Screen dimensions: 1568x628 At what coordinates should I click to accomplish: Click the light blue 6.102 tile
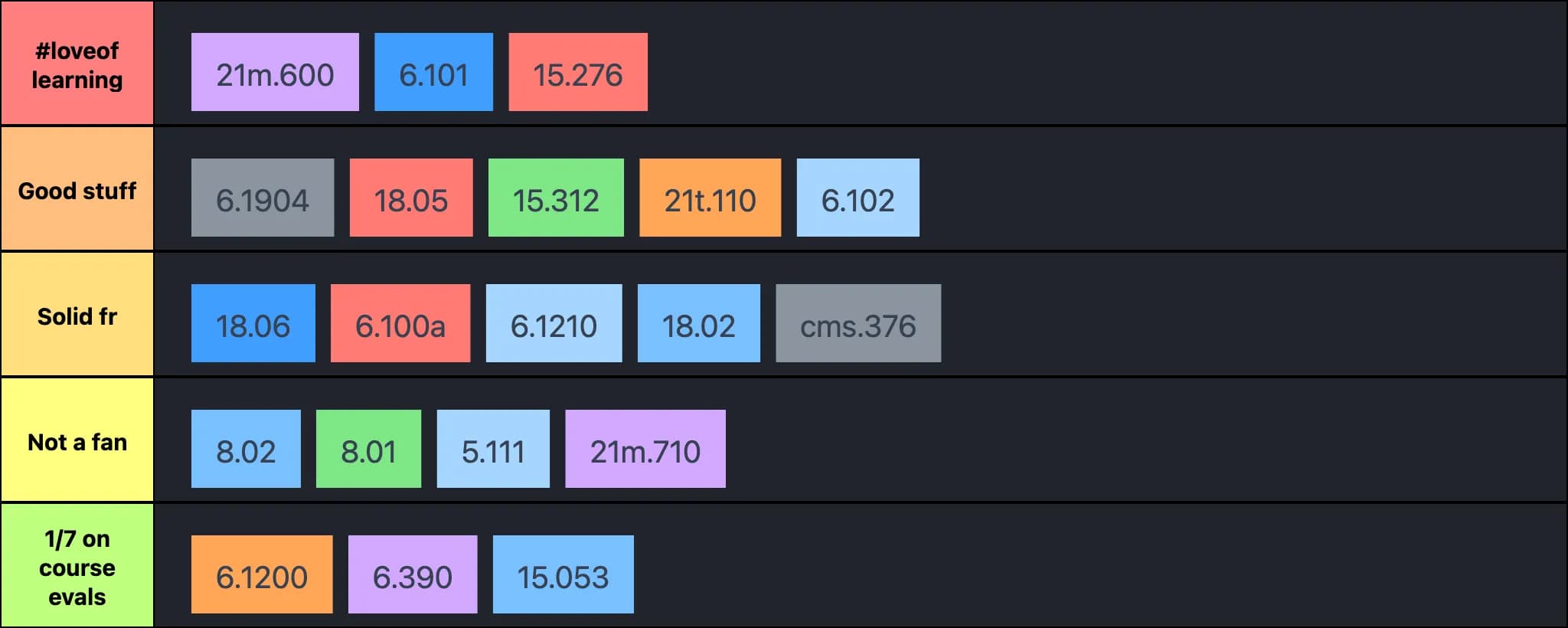click(858, 198)
